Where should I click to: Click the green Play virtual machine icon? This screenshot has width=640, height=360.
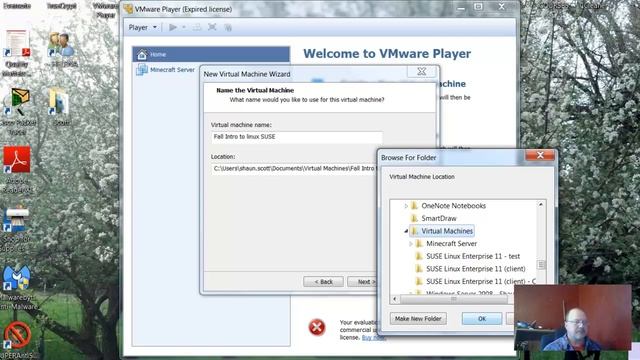point(173,27)
